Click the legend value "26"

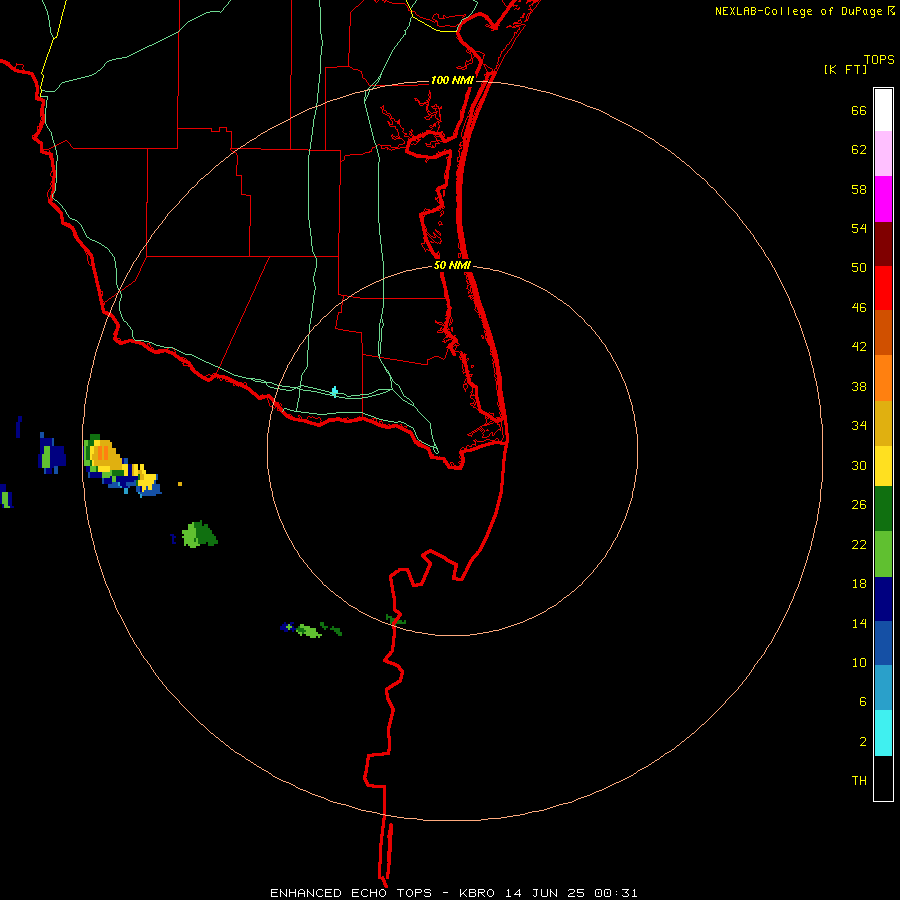click(859, 505)
